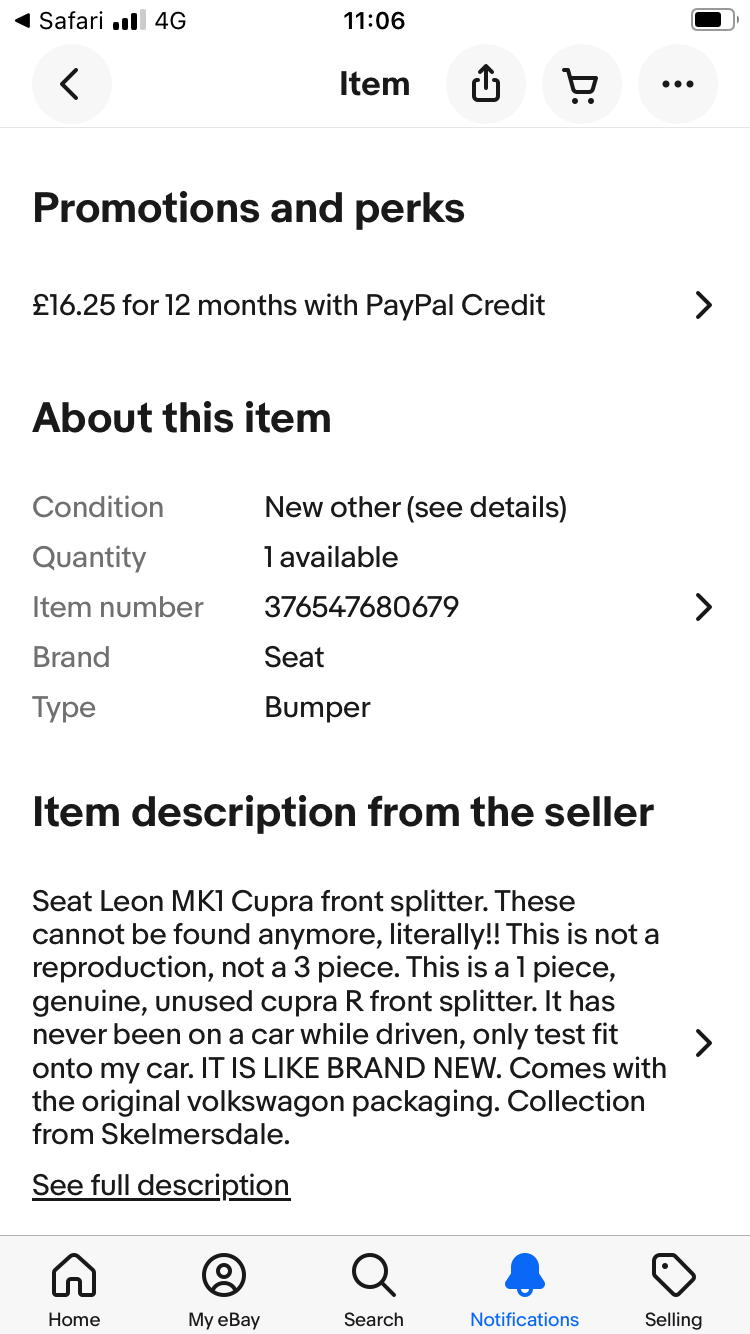Tap the Condition value New other
This screenshot has width=750, height=1334.
415,507
